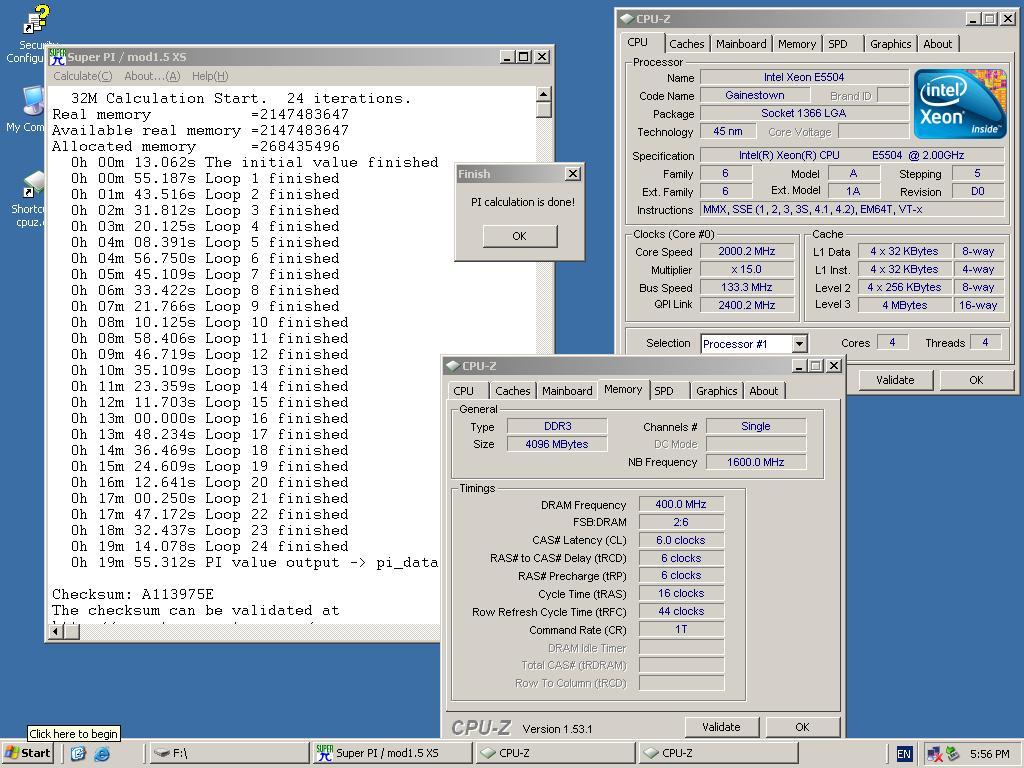Click the QPI Link 2400.2 MHz value
The image size is (1024, 768).
click(x=747, y=305)
